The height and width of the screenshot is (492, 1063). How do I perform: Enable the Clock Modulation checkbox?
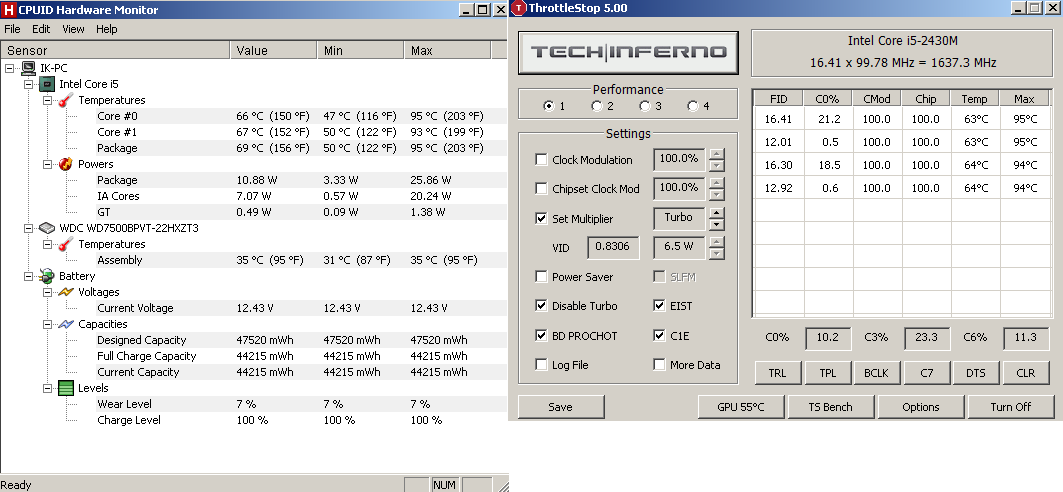click(541, 160)
